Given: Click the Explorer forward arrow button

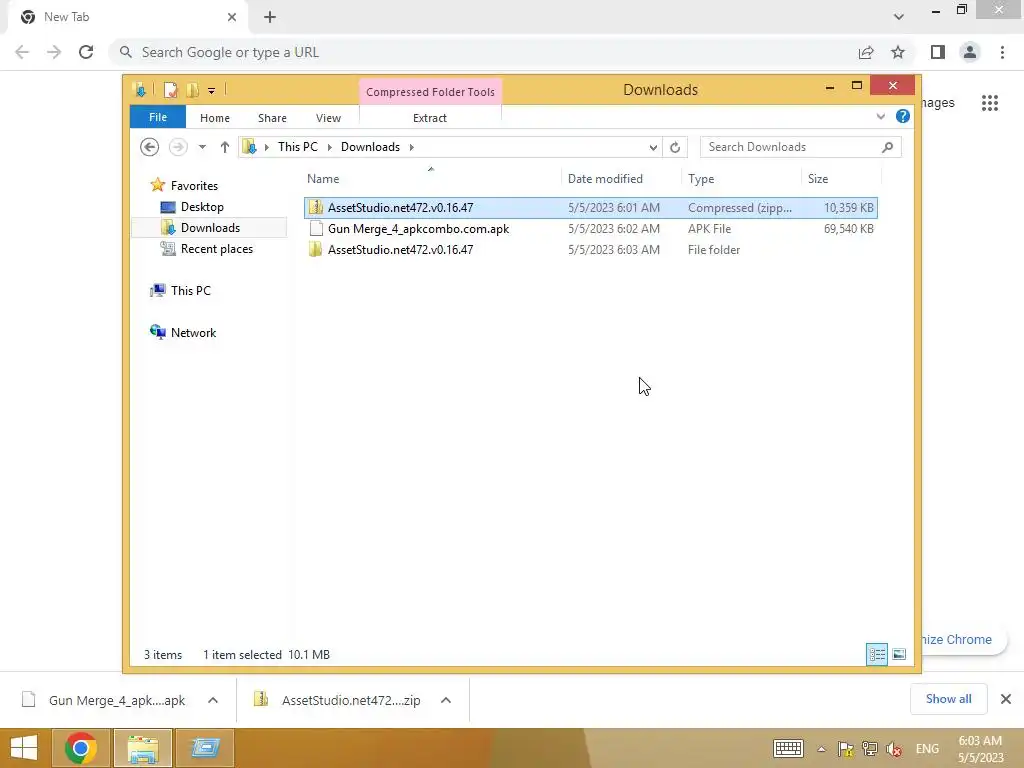Looking at the screenshot, I should tap(178, 147).
